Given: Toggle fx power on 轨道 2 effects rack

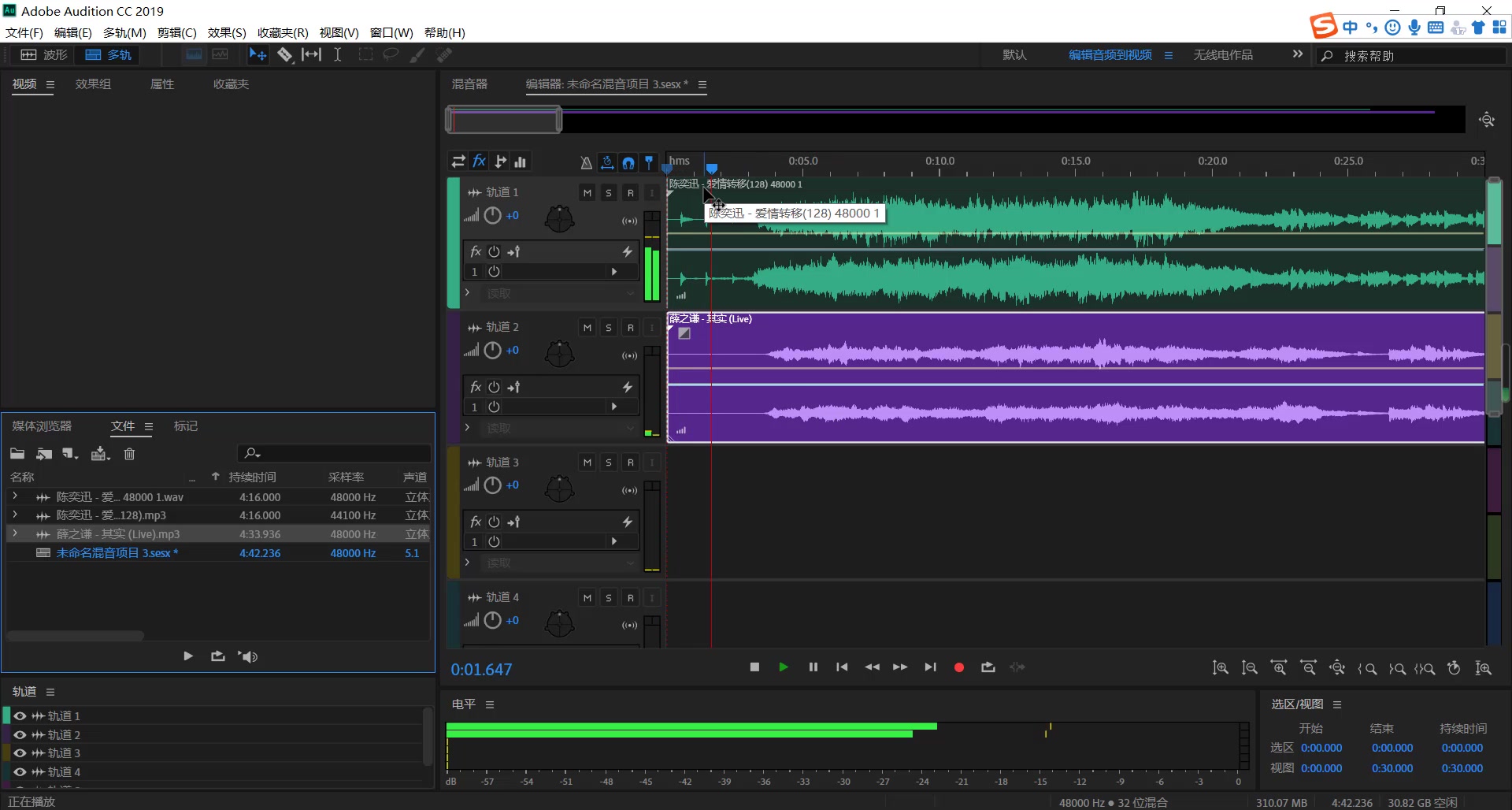Looking at the screenshot, I should (494, 387).
